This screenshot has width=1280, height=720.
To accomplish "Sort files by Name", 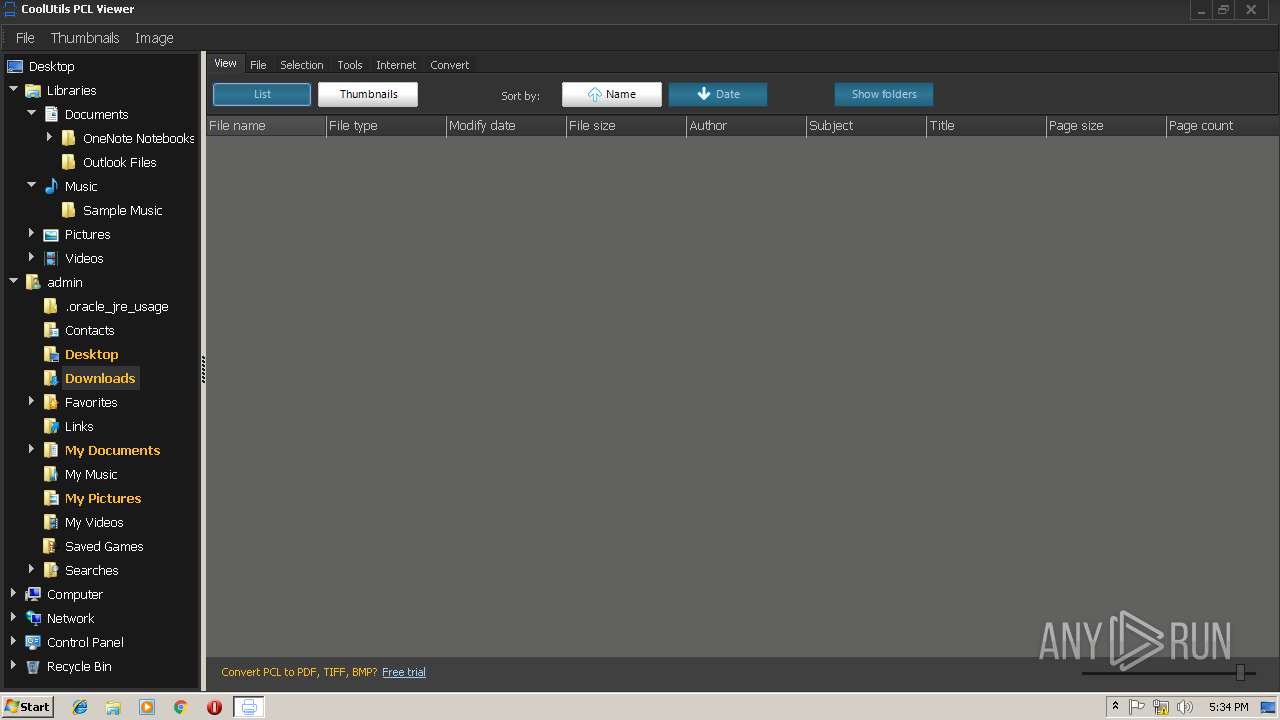I will pos(611,94).
